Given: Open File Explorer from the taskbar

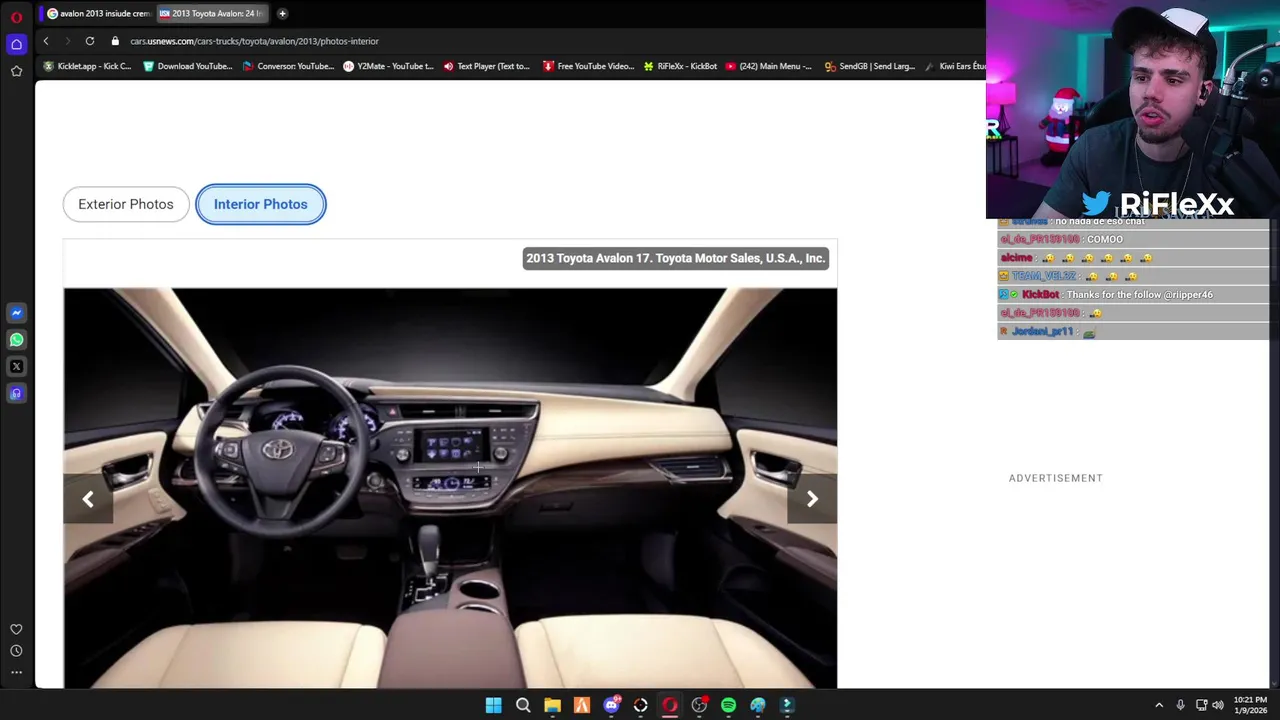Looking at the screenshot, I should [552, 706].
